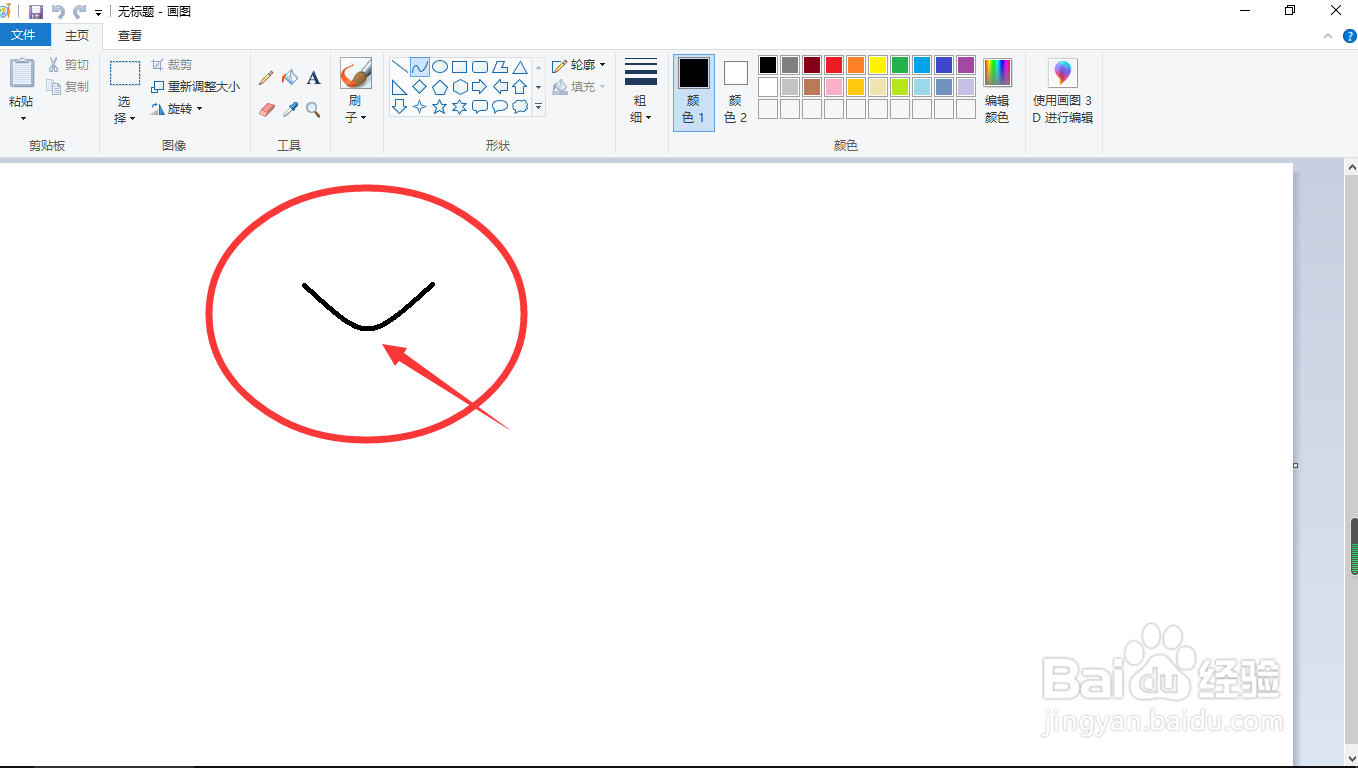This screenshot has height=768, width=1358.
Task: Choose the Four-point star shape
Action: [x=419, y=107]
